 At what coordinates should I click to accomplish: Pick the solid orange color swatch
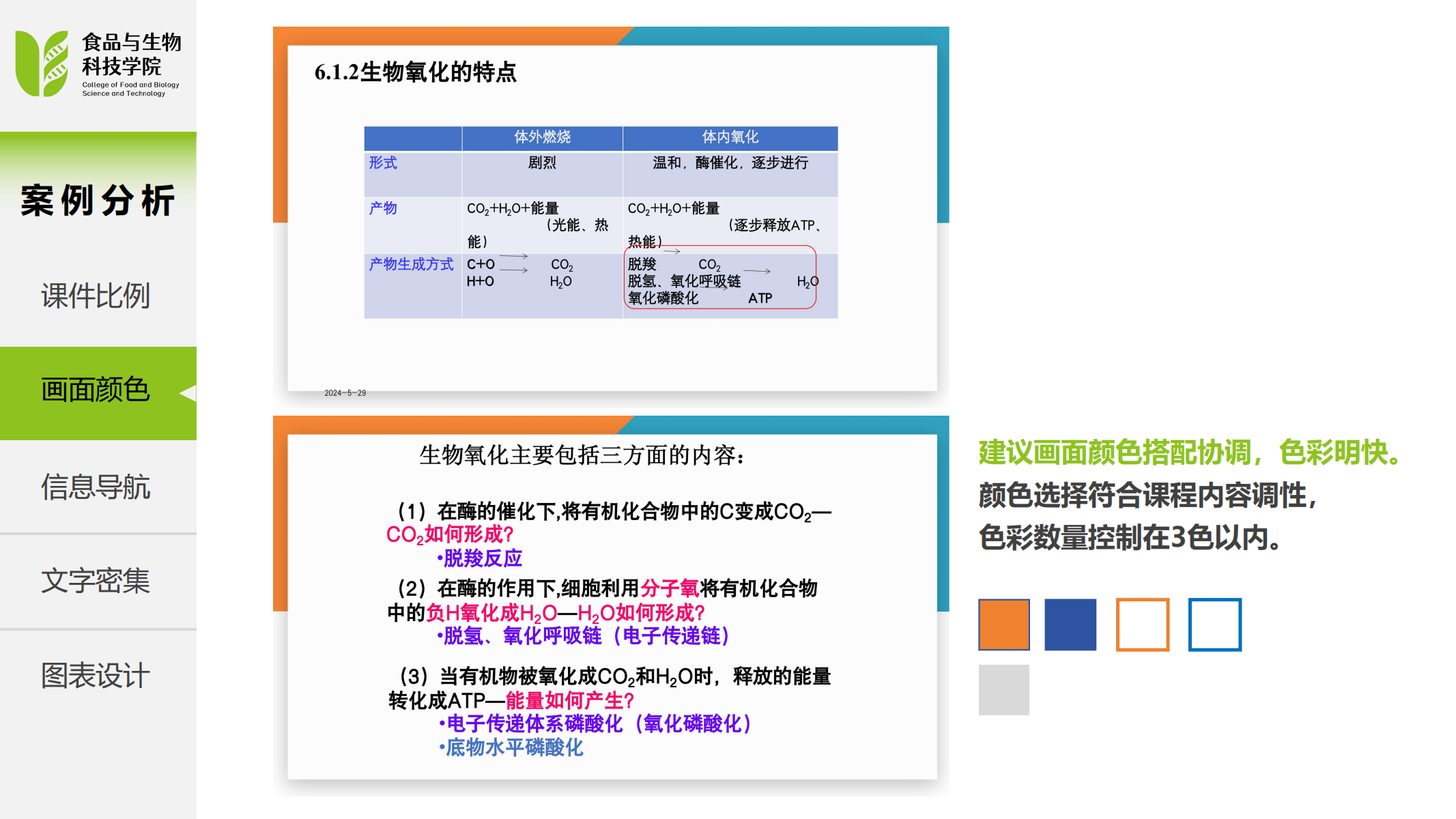[x=1003, y=624]
